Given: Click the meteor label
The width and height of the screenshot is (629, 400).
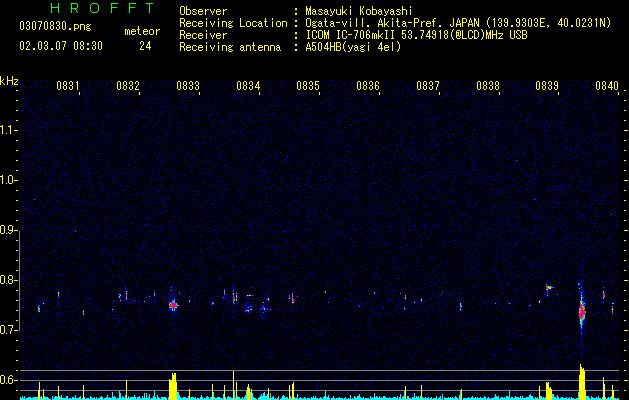Looking at the screenshot, I should [x=142, y=31].
